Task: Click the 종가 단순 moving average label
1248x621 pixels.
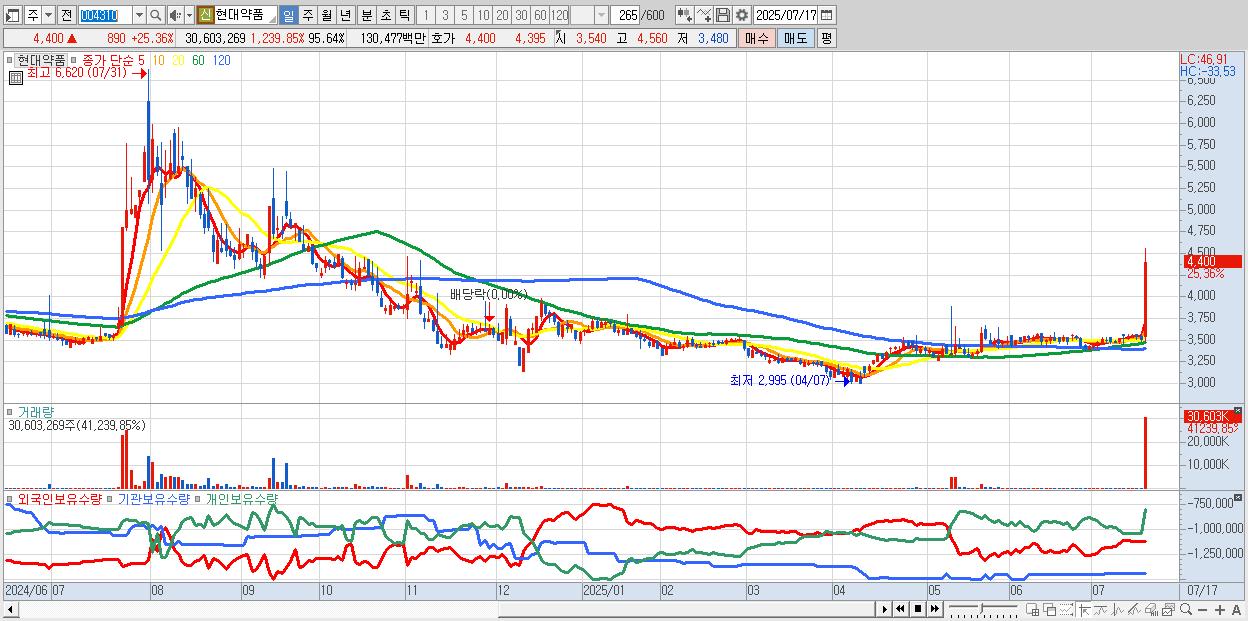Action: pyautogui.click(x=108, y=60)
